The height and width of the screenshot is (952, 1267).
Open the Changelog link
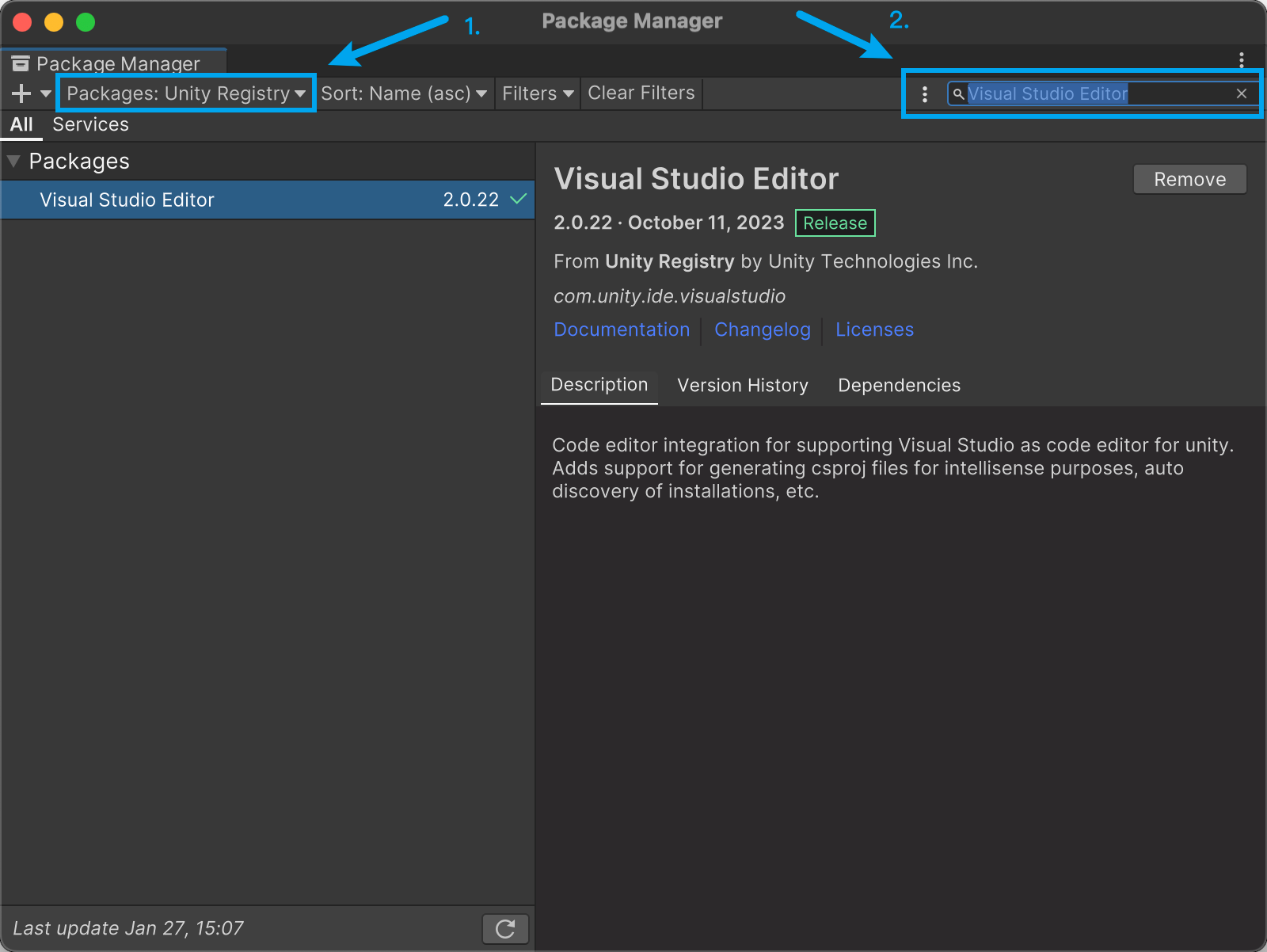point(762,329)
